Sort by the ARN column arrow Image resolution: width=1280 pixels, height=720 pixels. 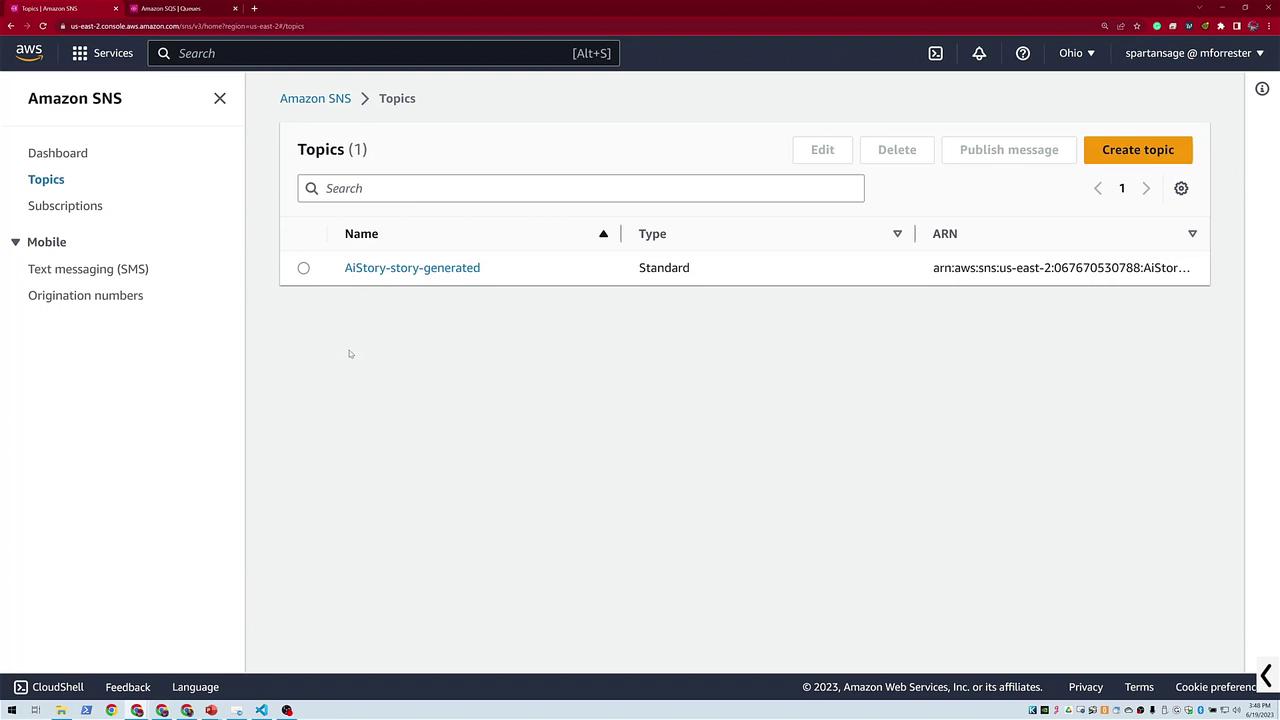click(1192, 234)
